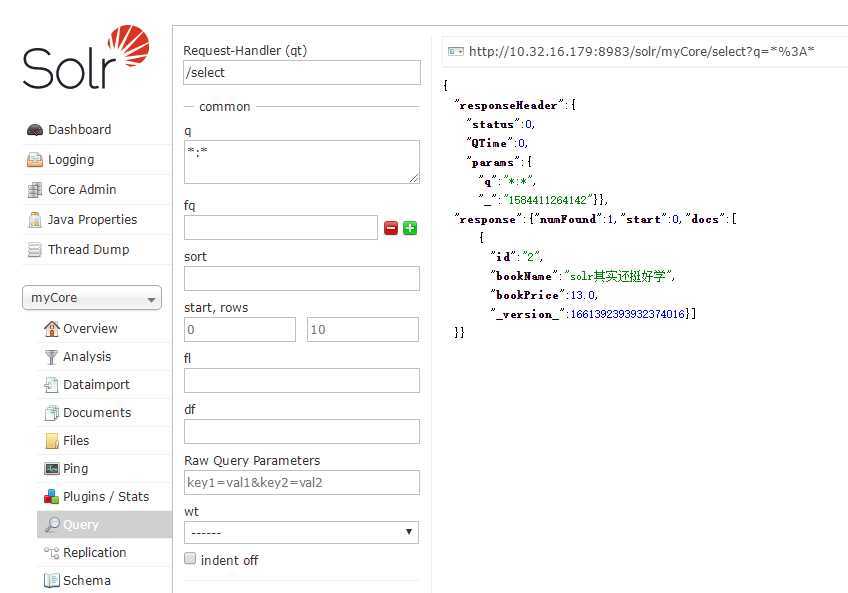The height and width of the screenshot is (593, 848).
Task: Click the _version_ value in the response
Action: [627, 314]
